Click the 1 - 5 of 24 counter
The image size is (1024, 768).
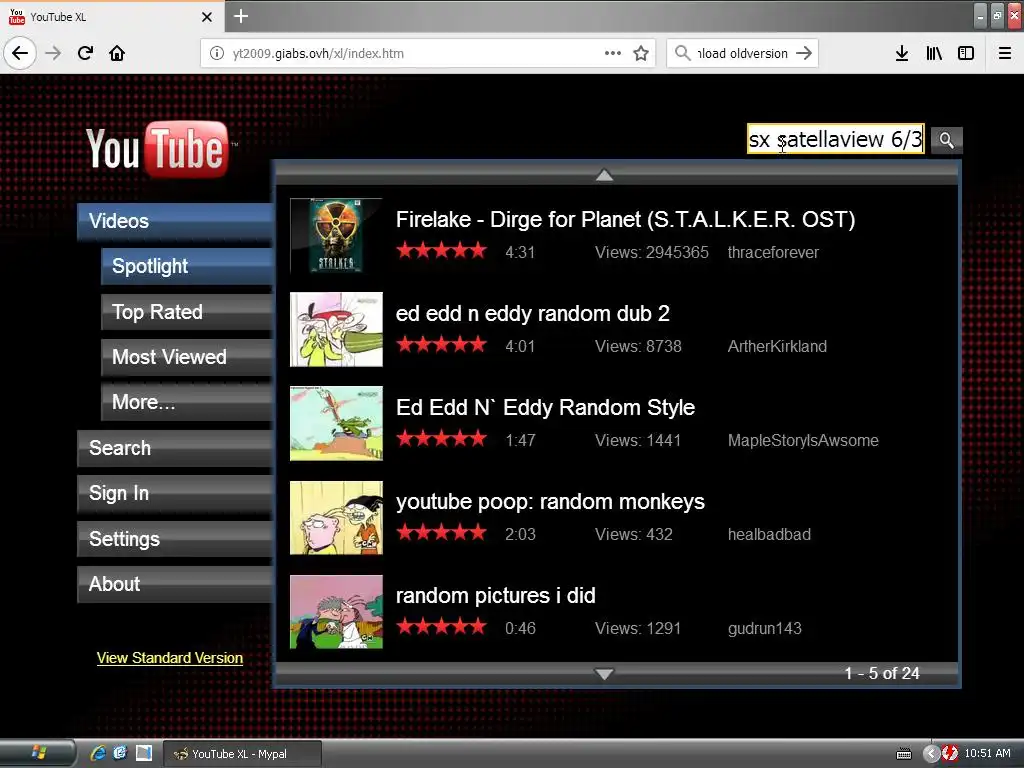tap(882, 673)
